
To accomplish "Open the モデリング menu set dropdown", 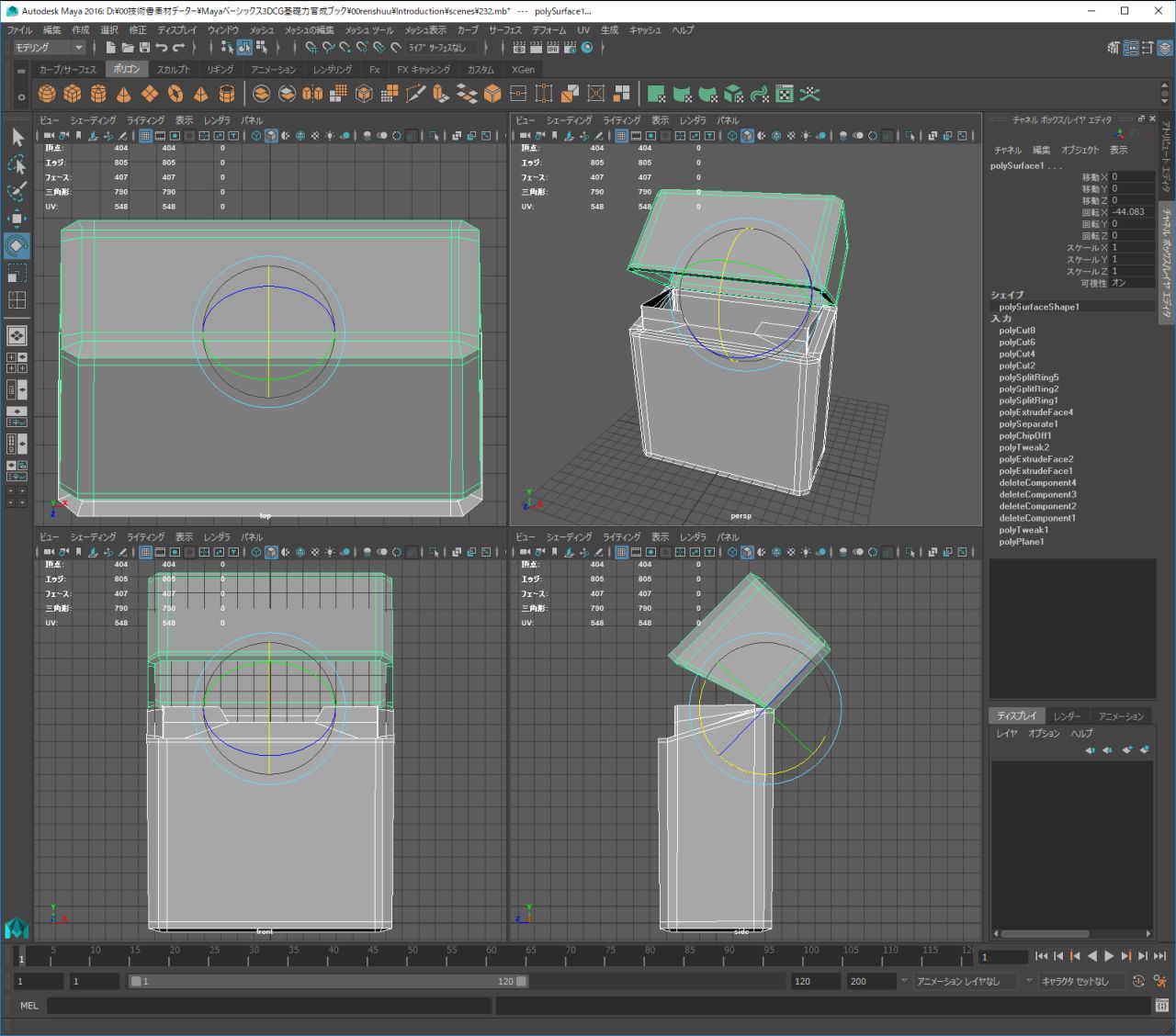I will 50,48.
